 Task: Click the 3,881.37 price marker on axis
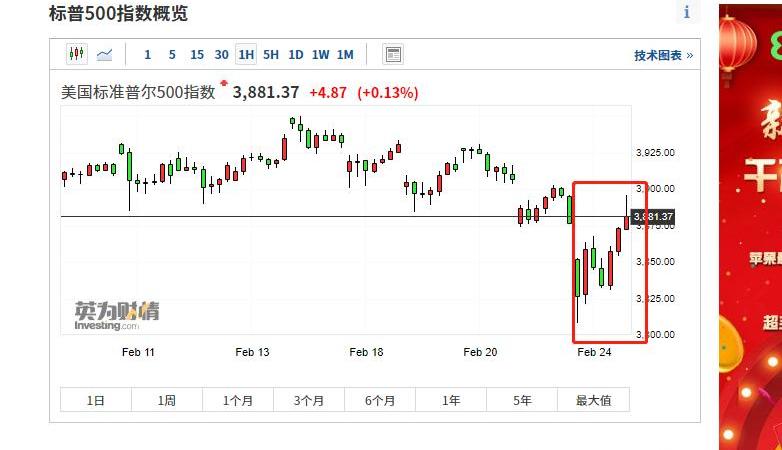pyautogui.click(x=654, y=216)
